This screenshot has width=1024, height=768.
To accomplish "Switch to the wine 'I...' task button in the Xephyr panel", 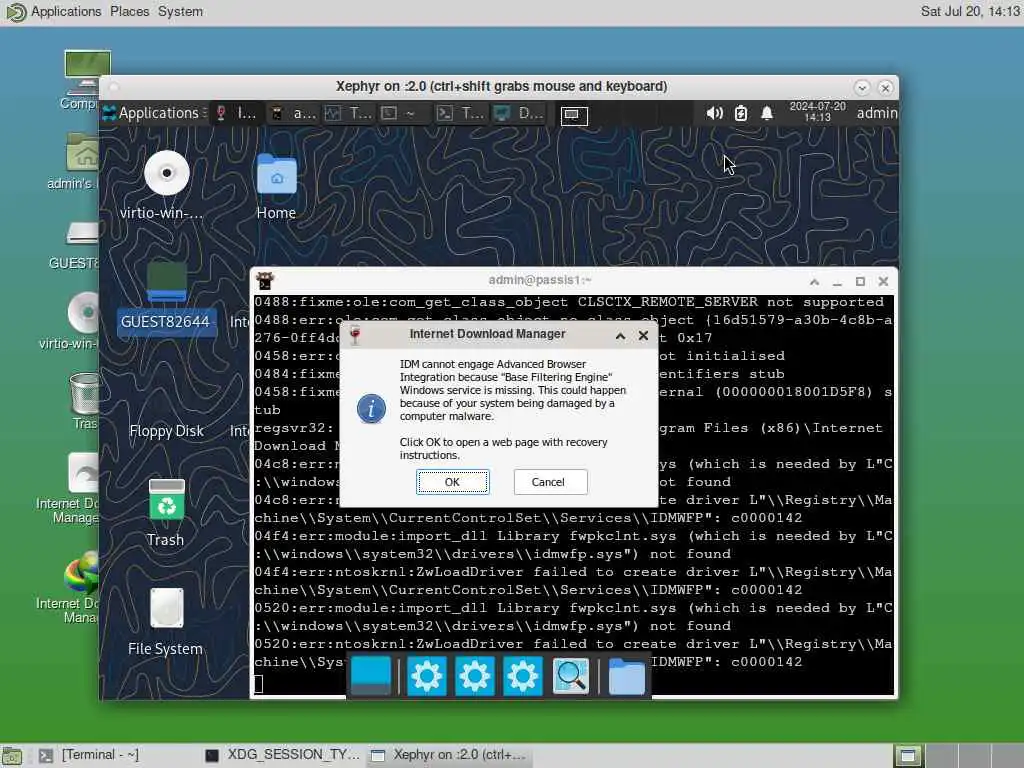I will tap(237, 114).
